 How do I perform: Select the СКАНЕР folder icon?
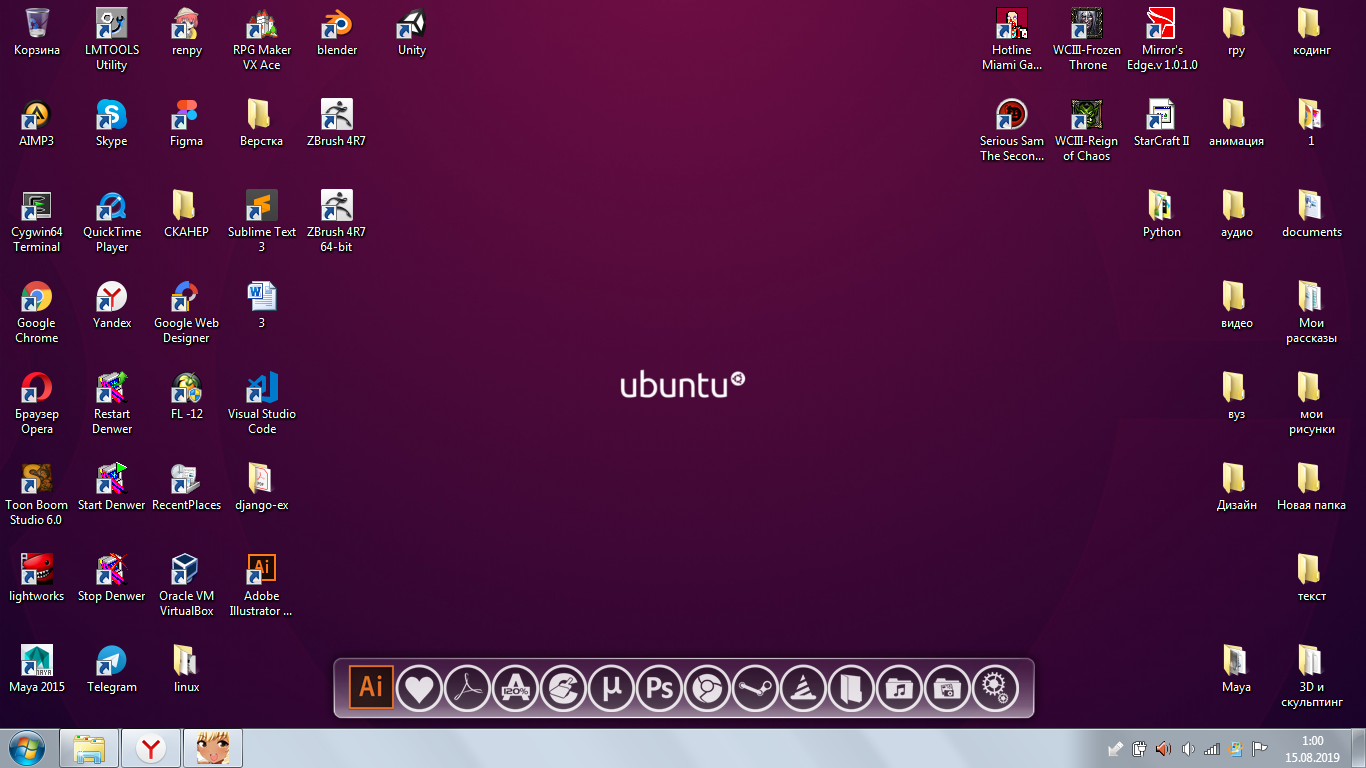coord(186,214)
